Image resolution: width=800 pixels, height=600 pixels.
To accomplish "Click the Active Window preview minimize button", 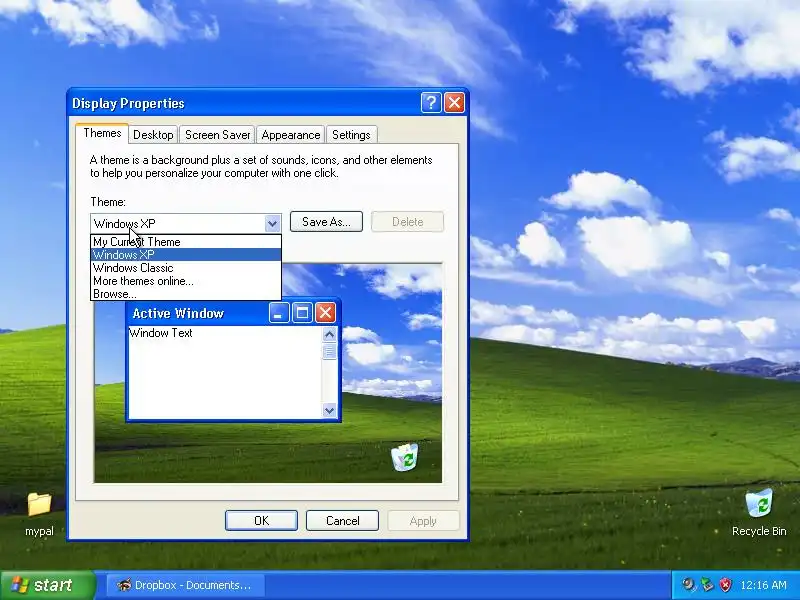I will click(x=279, y=313).
